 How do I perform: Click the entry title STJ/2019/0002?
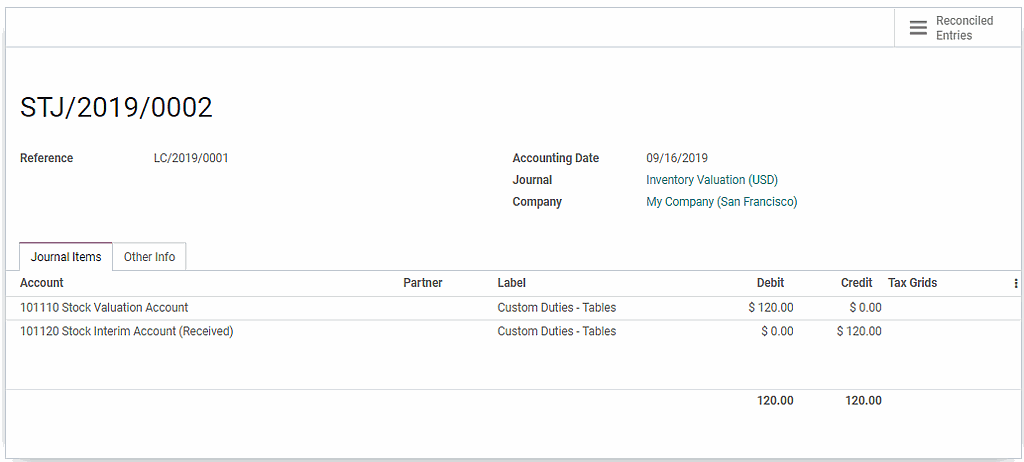116,108
